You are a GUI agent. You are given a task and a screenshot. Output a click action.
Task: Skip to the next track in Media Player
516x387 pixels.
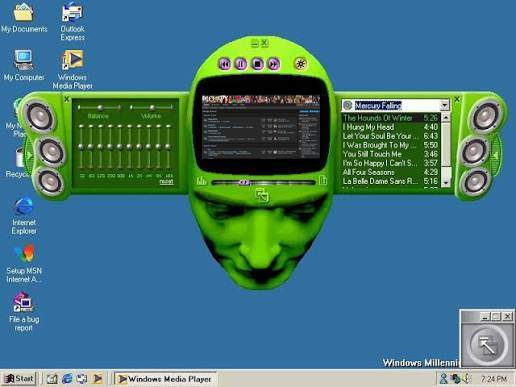(273, 64)
